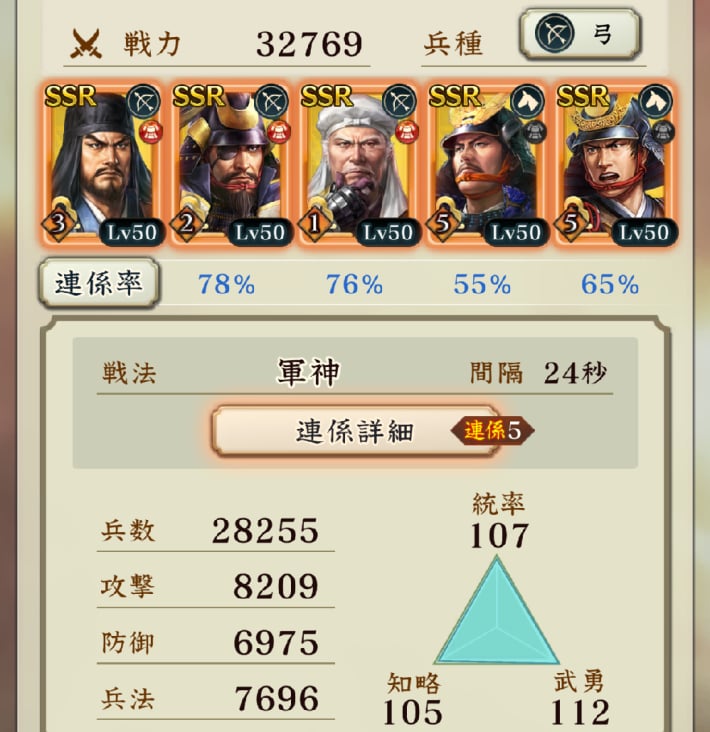This screenshot has height=732, width=710.
Task: Tap the grey armor badge on fifth card
Action: point(663,132)
